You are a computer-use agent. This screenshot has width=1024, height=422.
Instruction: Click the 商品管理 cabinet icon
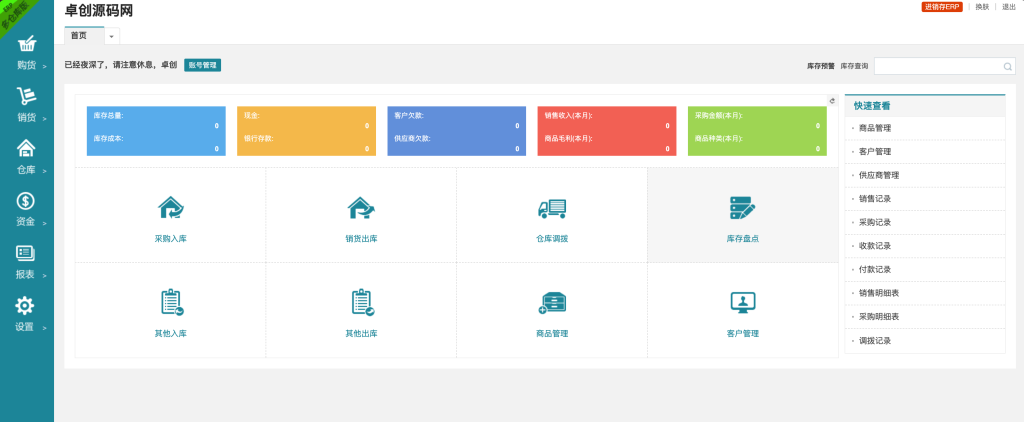coord(552,302)
